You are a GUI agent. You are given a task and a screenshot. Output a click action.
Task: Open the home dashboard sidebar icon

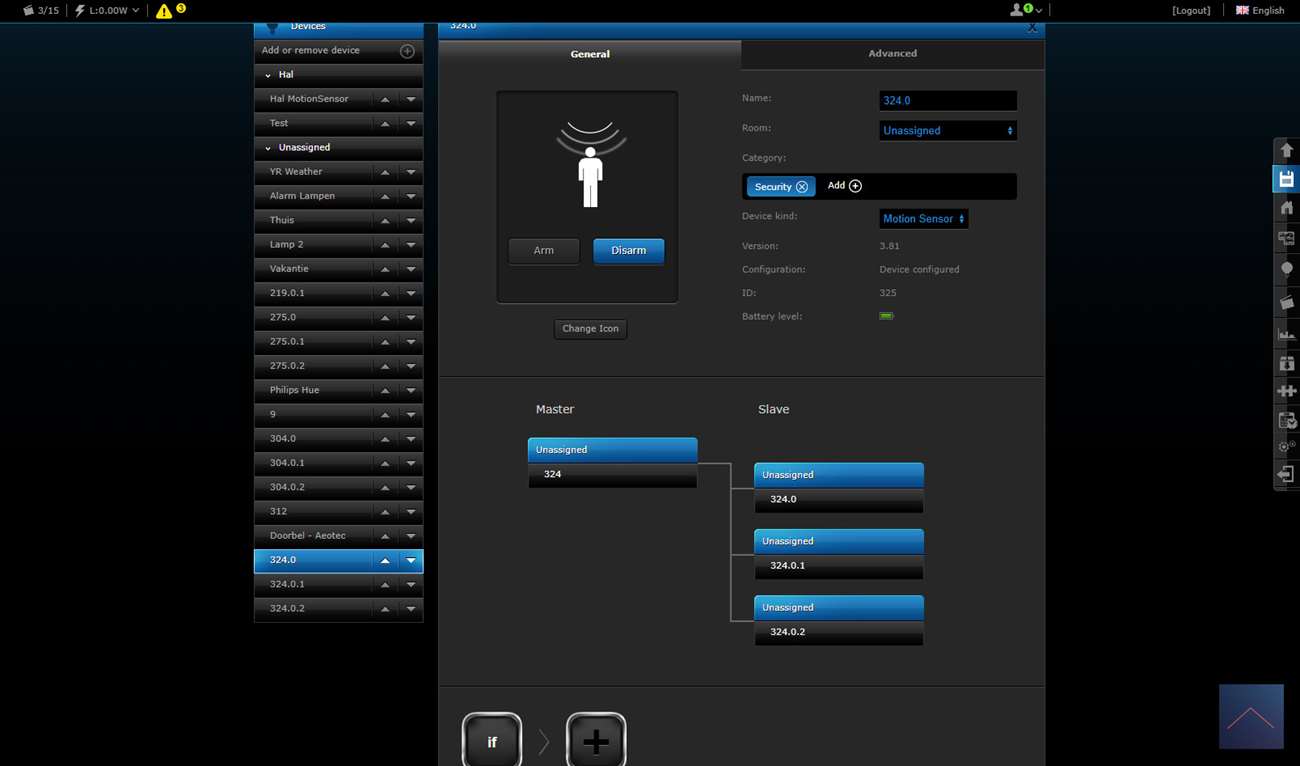tap(1286, 208)
